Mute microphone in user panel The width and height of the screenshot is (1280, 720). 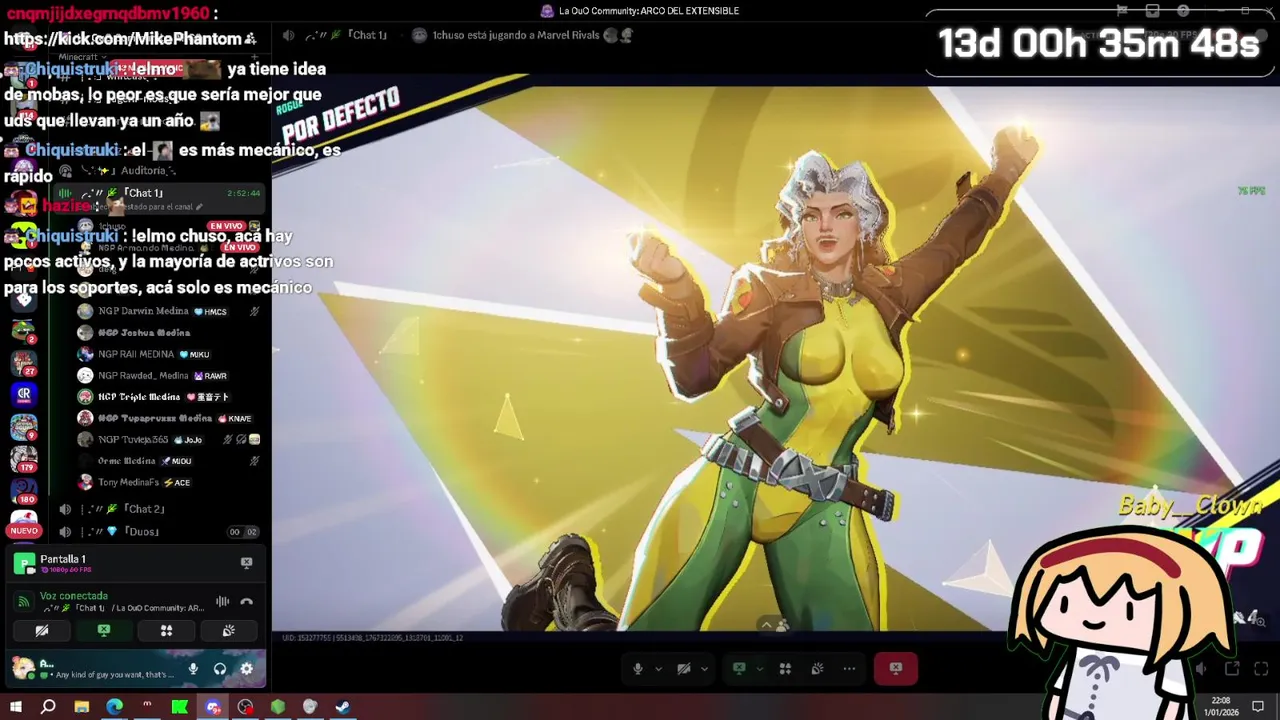click(193, 669)
